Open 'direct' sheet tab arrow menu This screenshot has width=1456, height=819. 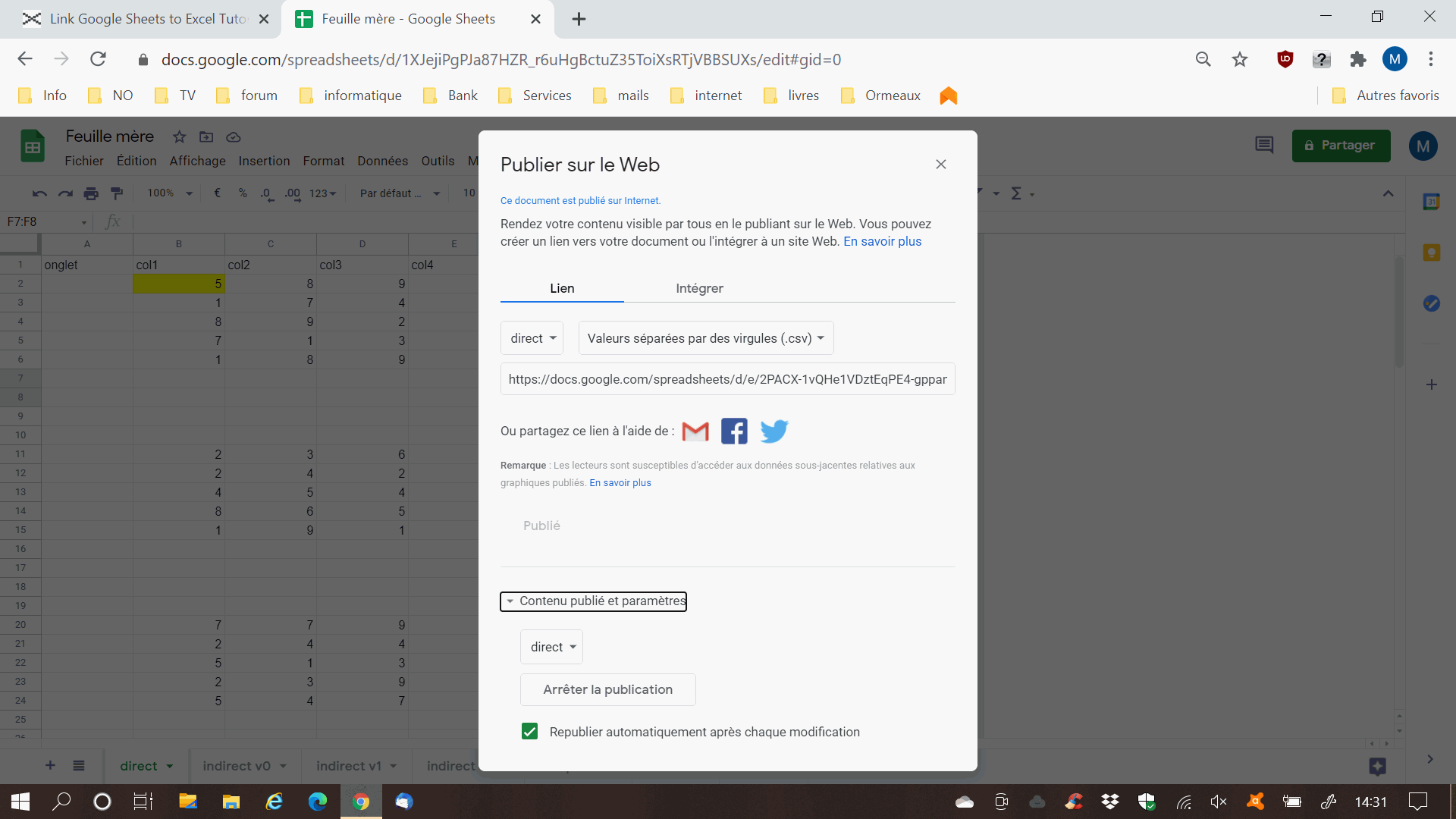pos(170,766)
